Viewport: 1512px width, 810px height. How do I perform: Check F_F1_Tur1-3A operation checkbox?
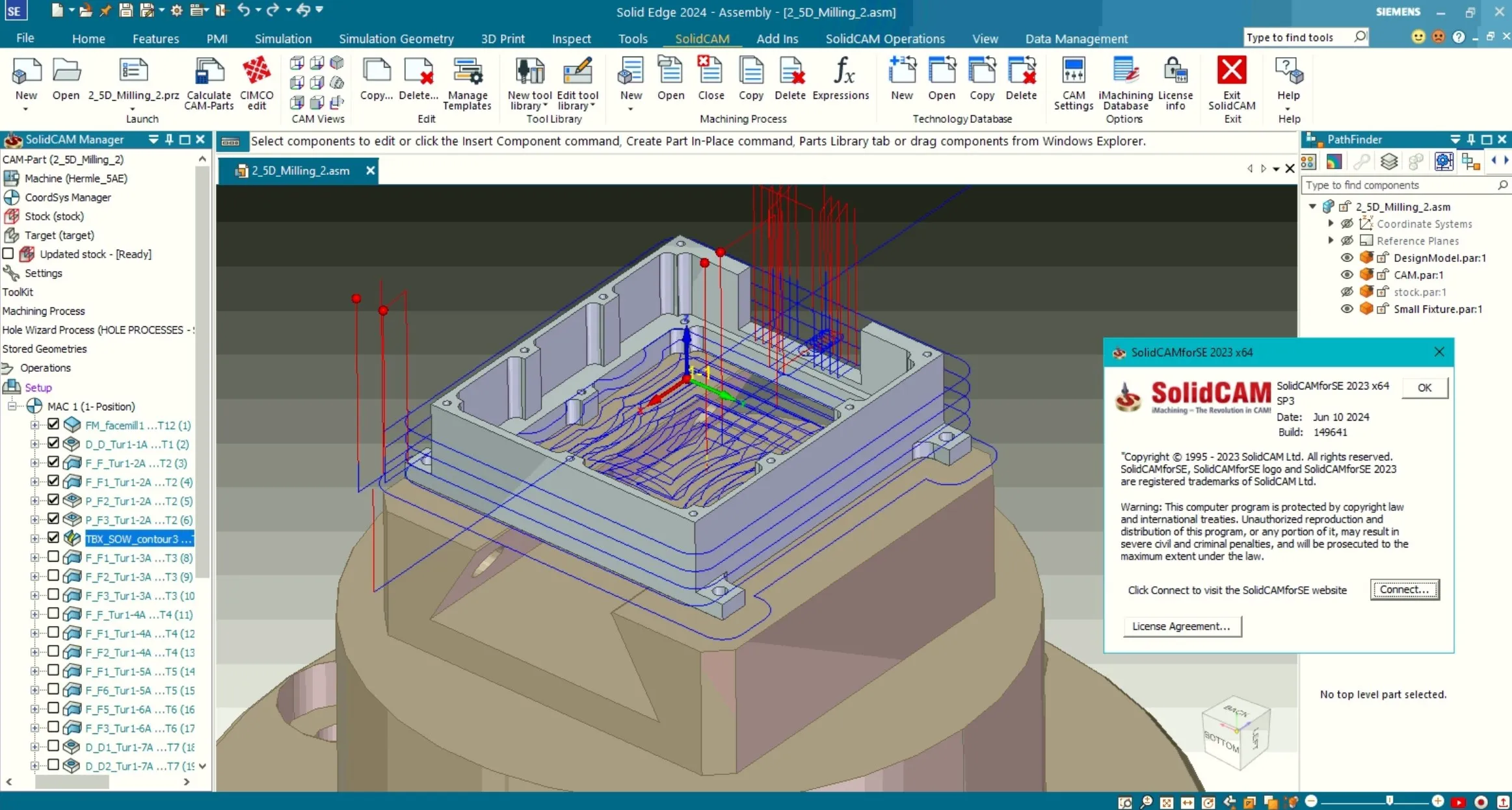click(53, 556)
